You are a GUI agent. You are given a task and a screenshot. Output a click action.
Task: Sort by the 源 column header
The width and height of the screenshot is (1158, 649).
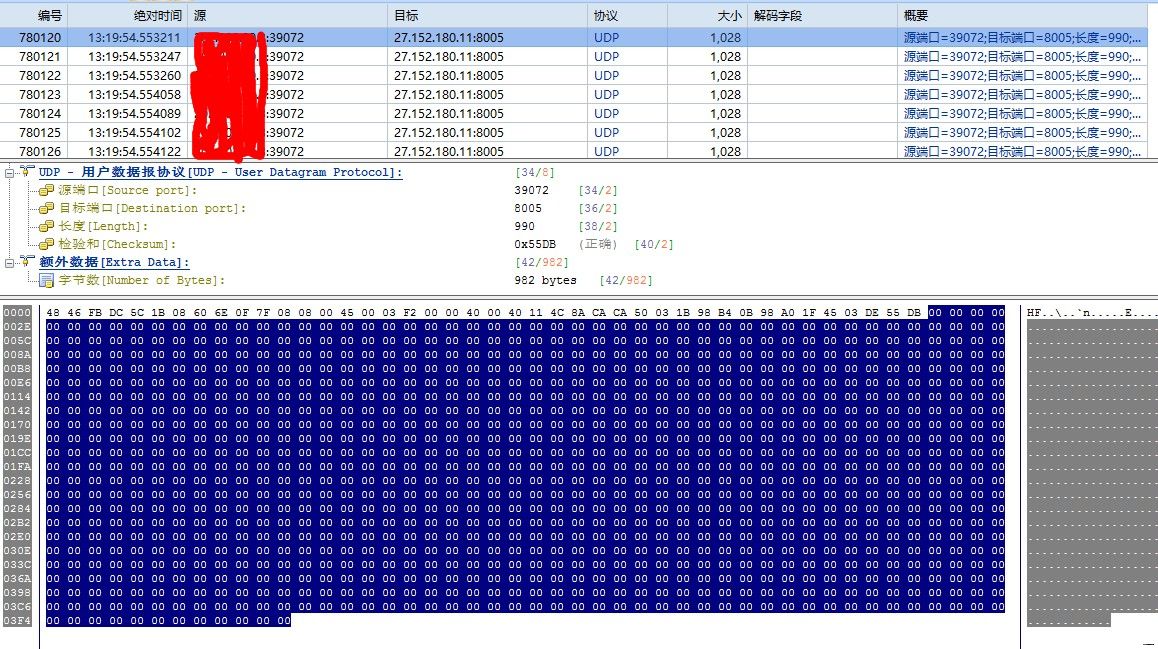(x=287, y=16)
